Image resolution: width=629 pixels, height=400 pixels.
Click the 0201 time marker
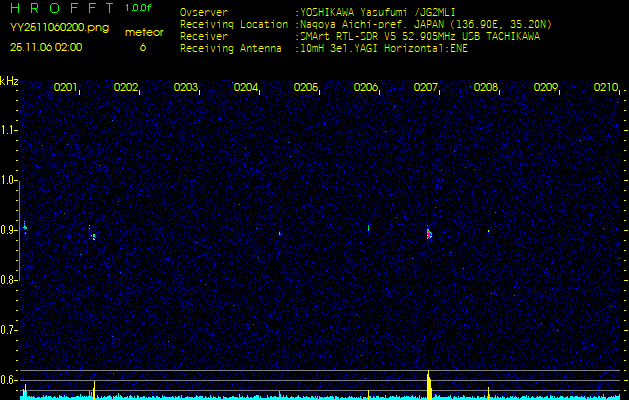[x=65, y=88]
